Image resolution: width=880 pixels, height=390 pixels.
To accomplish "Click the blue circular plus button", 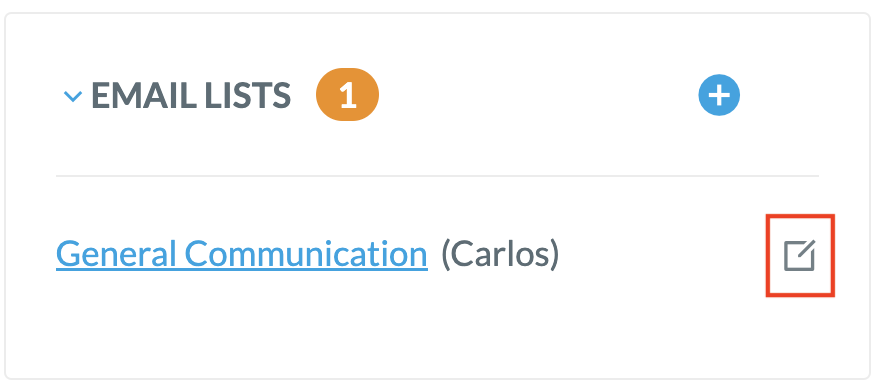I will [x=719, y=95].
